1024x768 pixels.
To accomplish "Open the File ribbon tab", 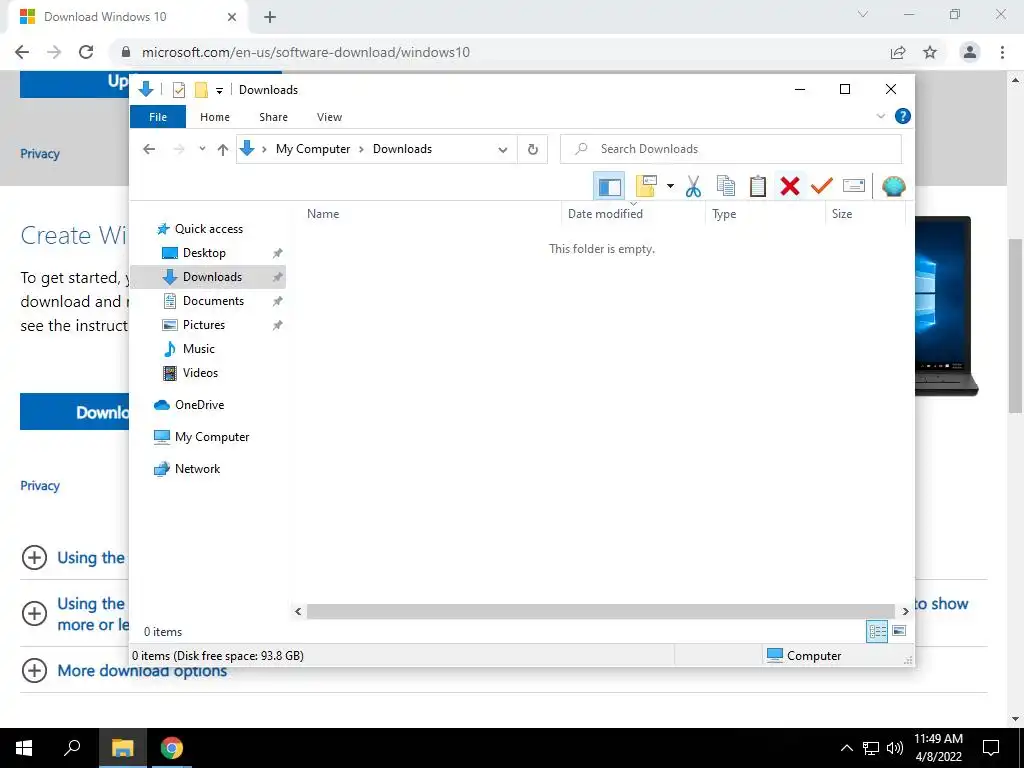I will 158,117.
